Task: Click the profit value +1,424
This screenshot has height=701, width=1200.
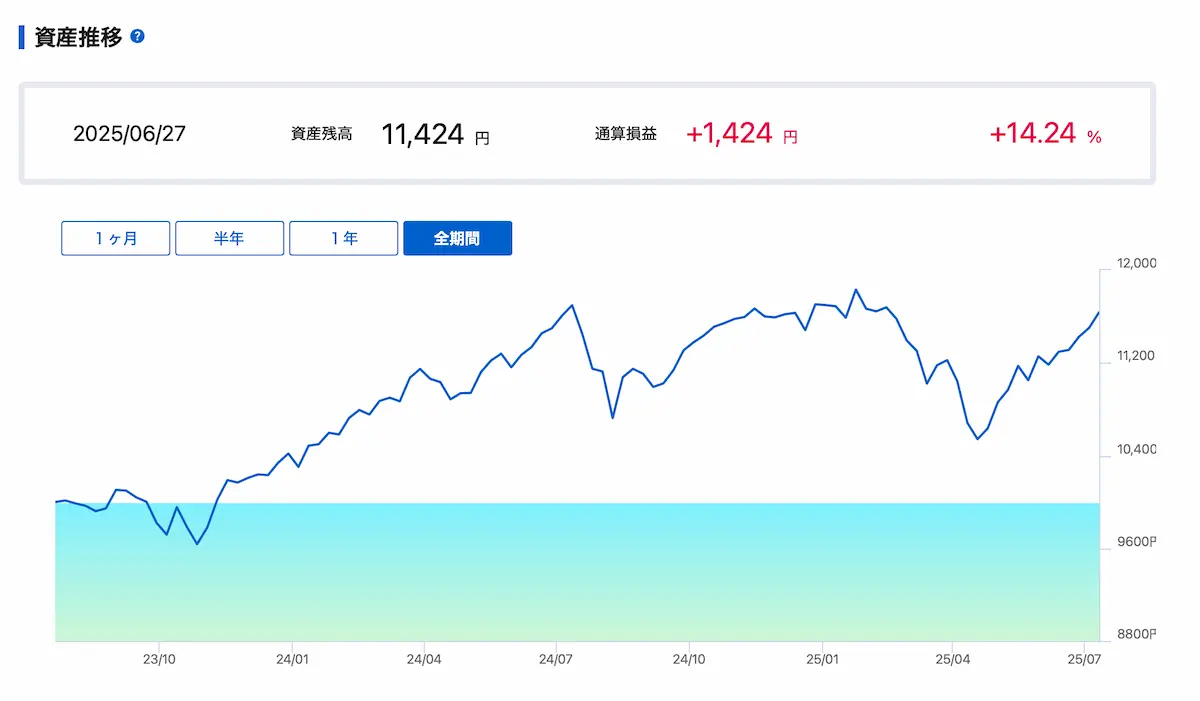Action: (x=730, y=133)
